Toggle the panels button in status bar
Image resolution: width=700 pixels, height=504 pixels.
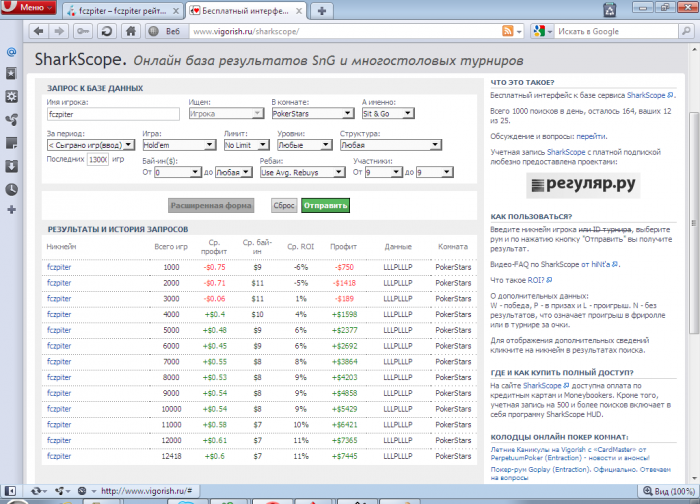10,491
